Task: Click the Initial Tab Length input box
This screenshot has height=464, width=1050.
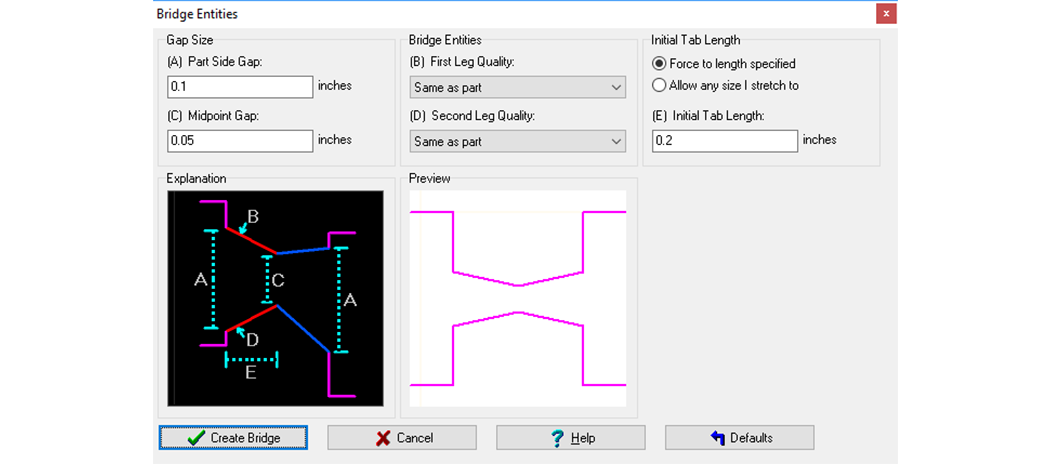Action: point(724,141)
